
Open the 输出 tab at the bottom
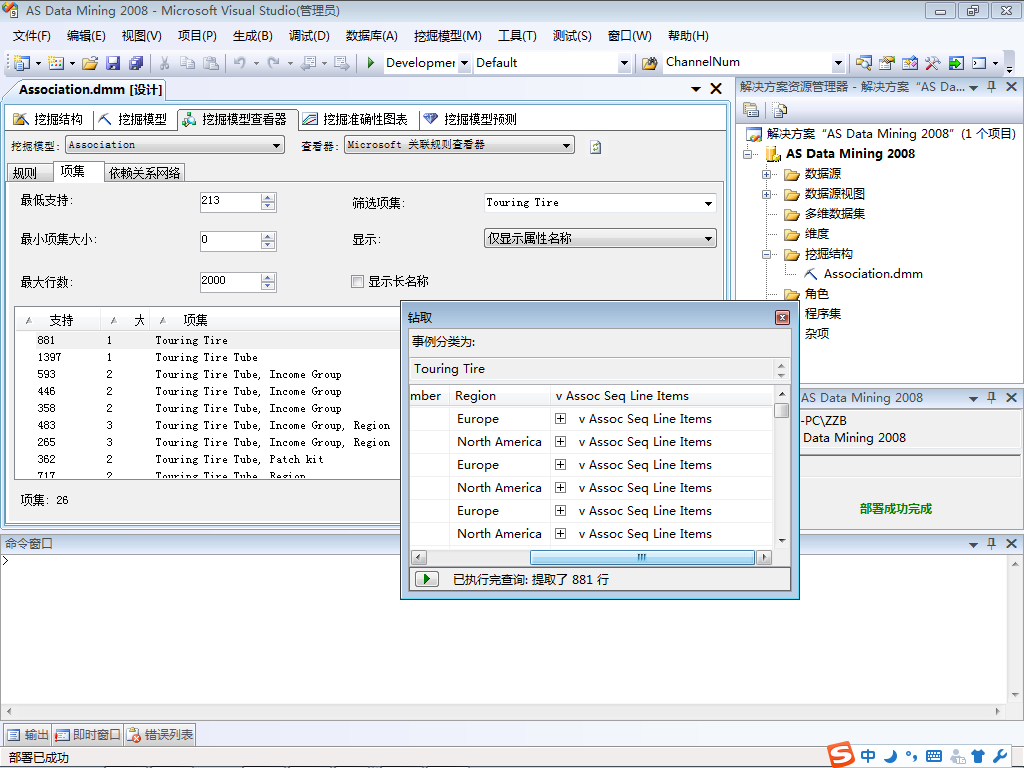[x=28, y=735]
